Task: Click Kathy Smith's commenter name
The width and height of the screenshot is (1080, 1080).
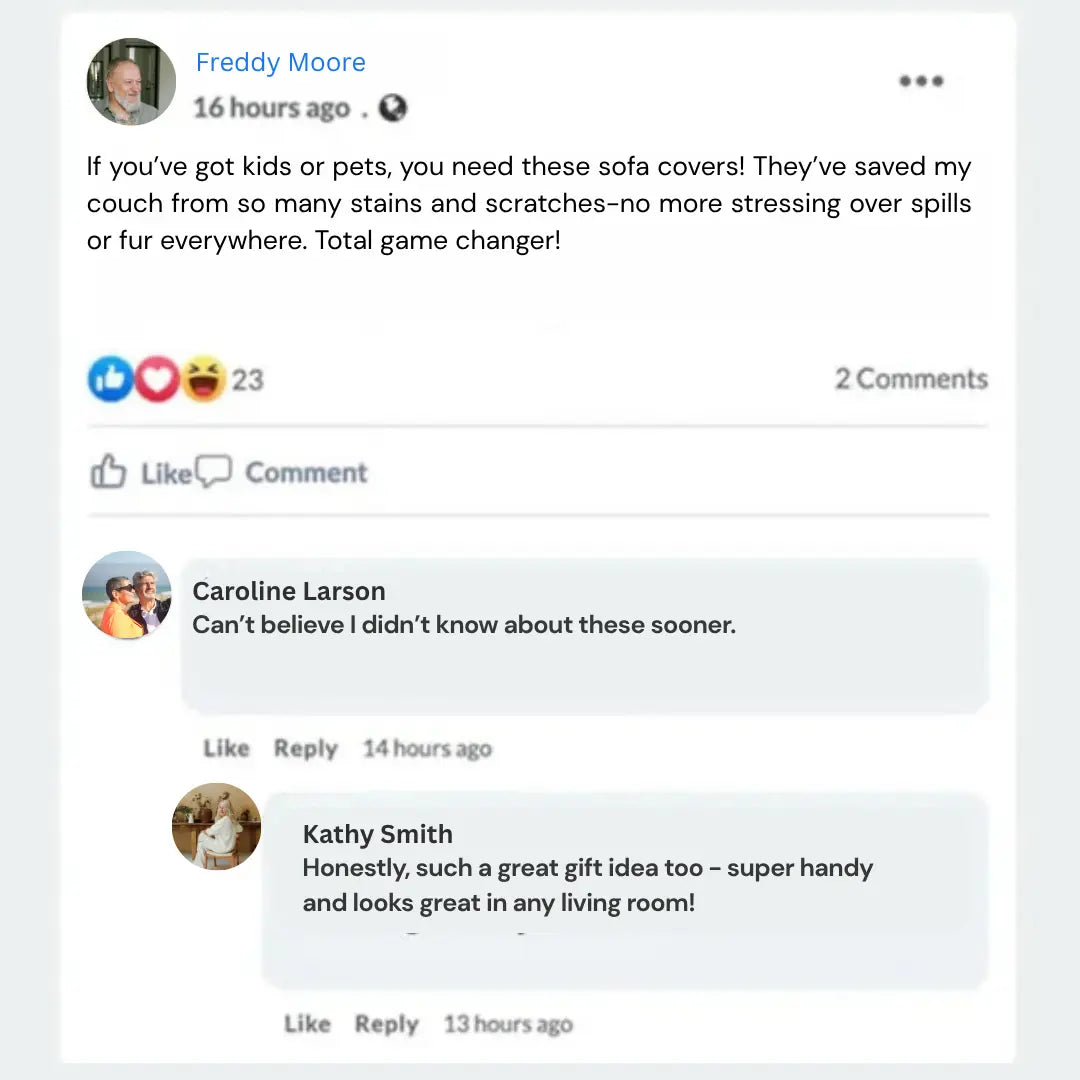Action: coord(378,834)
